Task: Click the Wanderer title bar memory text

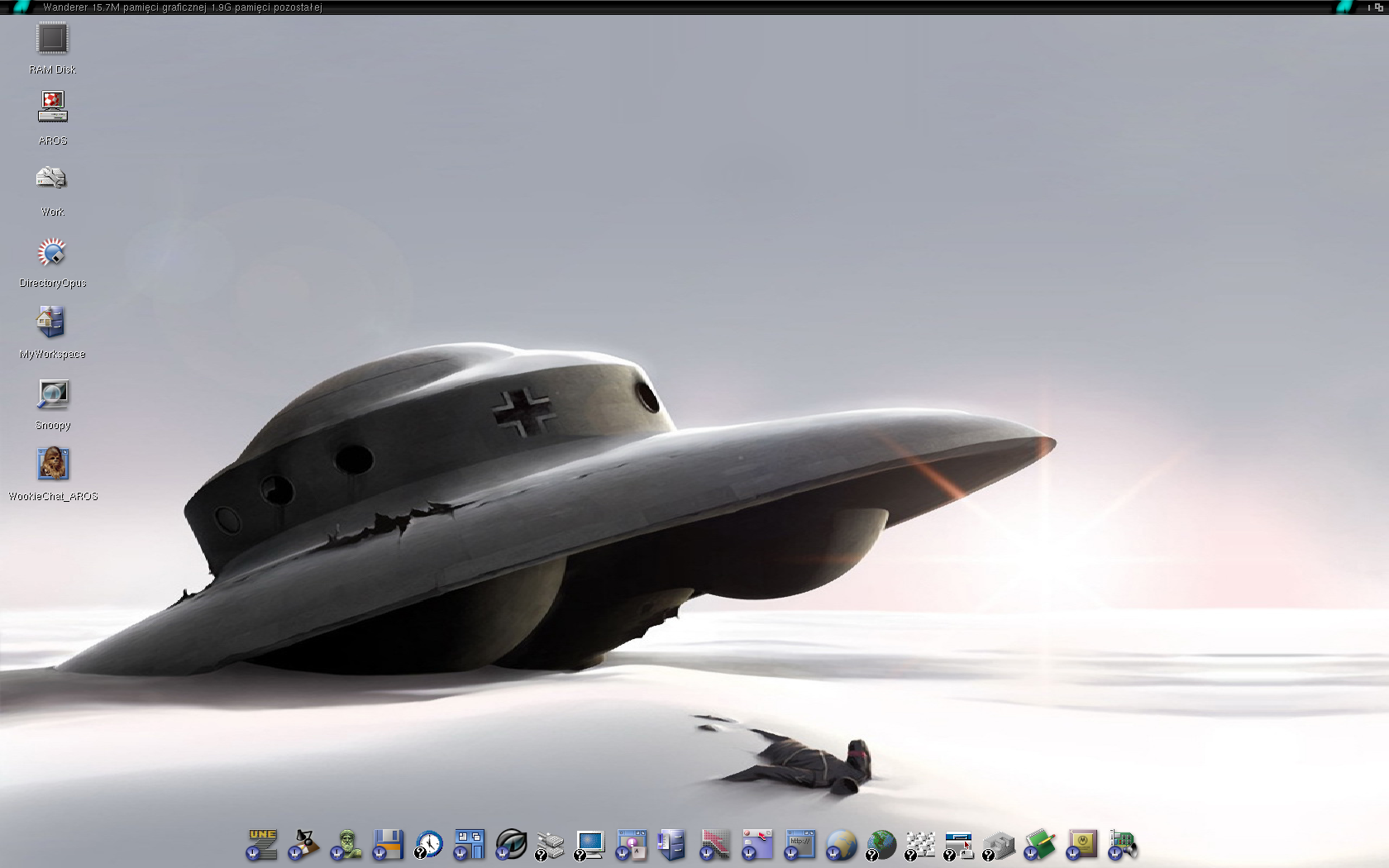Action: 183,7
